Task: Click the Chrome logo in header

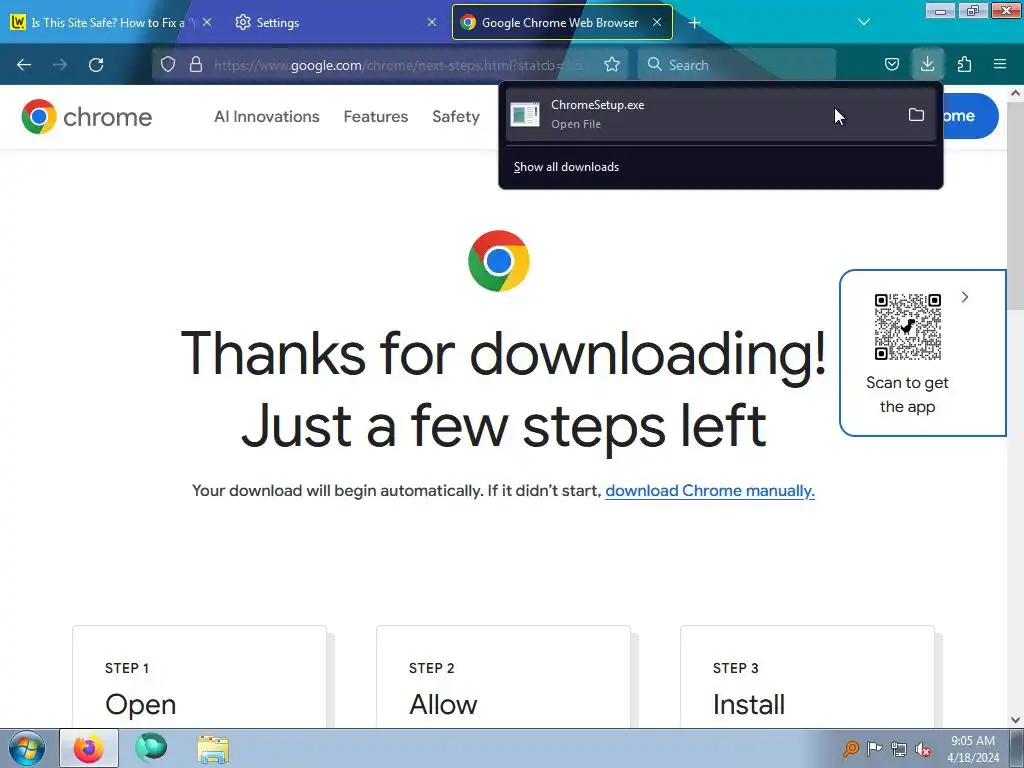Action: [x=86, y=117]
